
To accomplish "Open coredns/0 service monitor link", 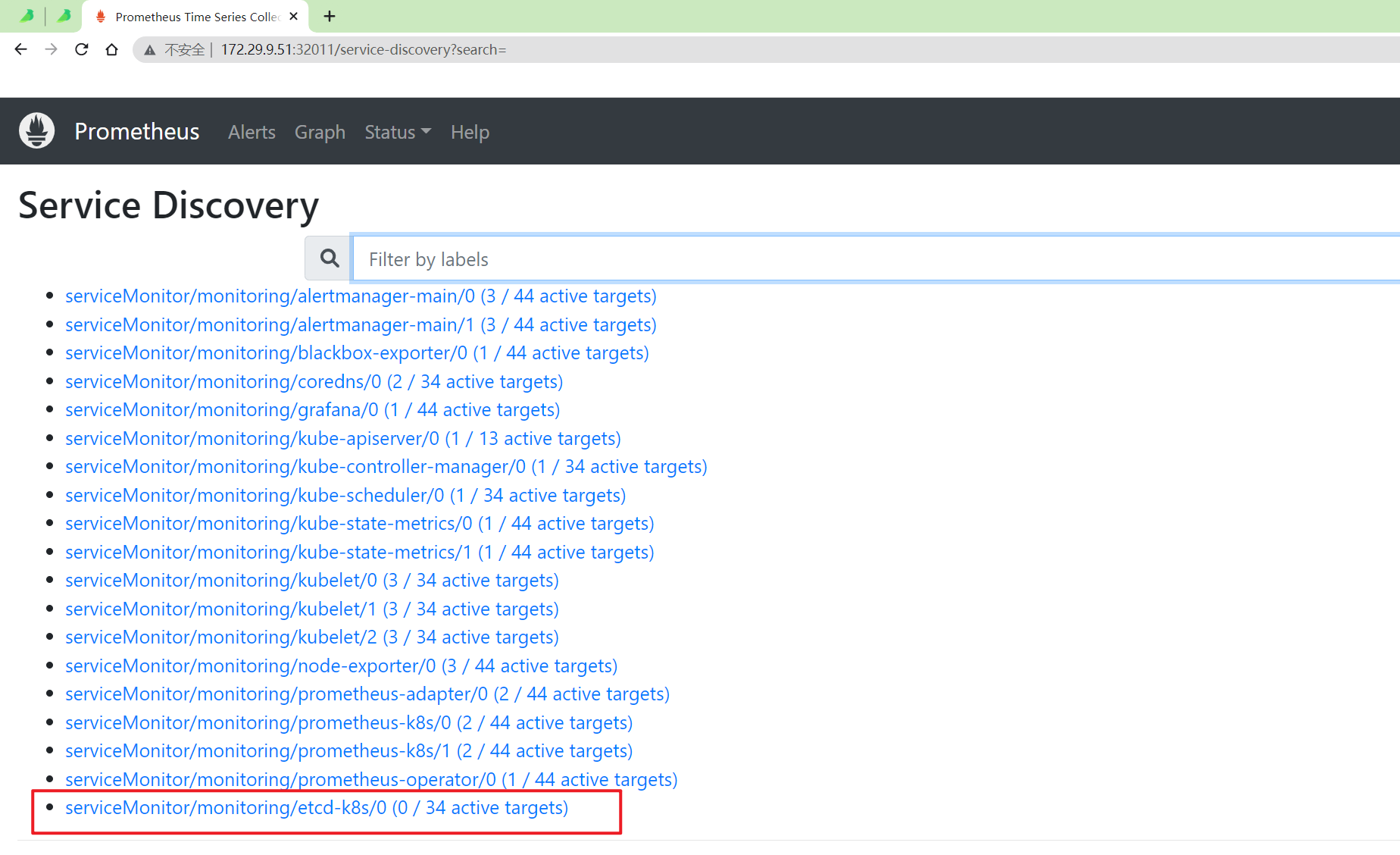I will (314, 381).
